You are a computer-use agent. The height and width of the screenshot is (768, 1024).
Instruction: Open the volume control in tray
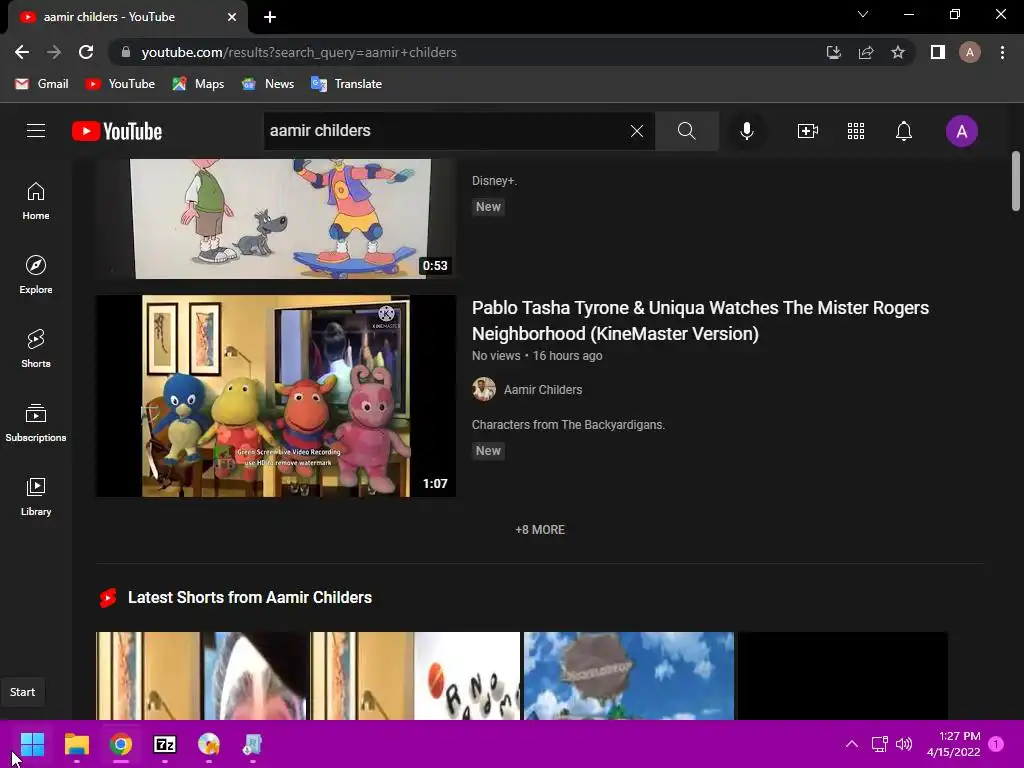904,744
